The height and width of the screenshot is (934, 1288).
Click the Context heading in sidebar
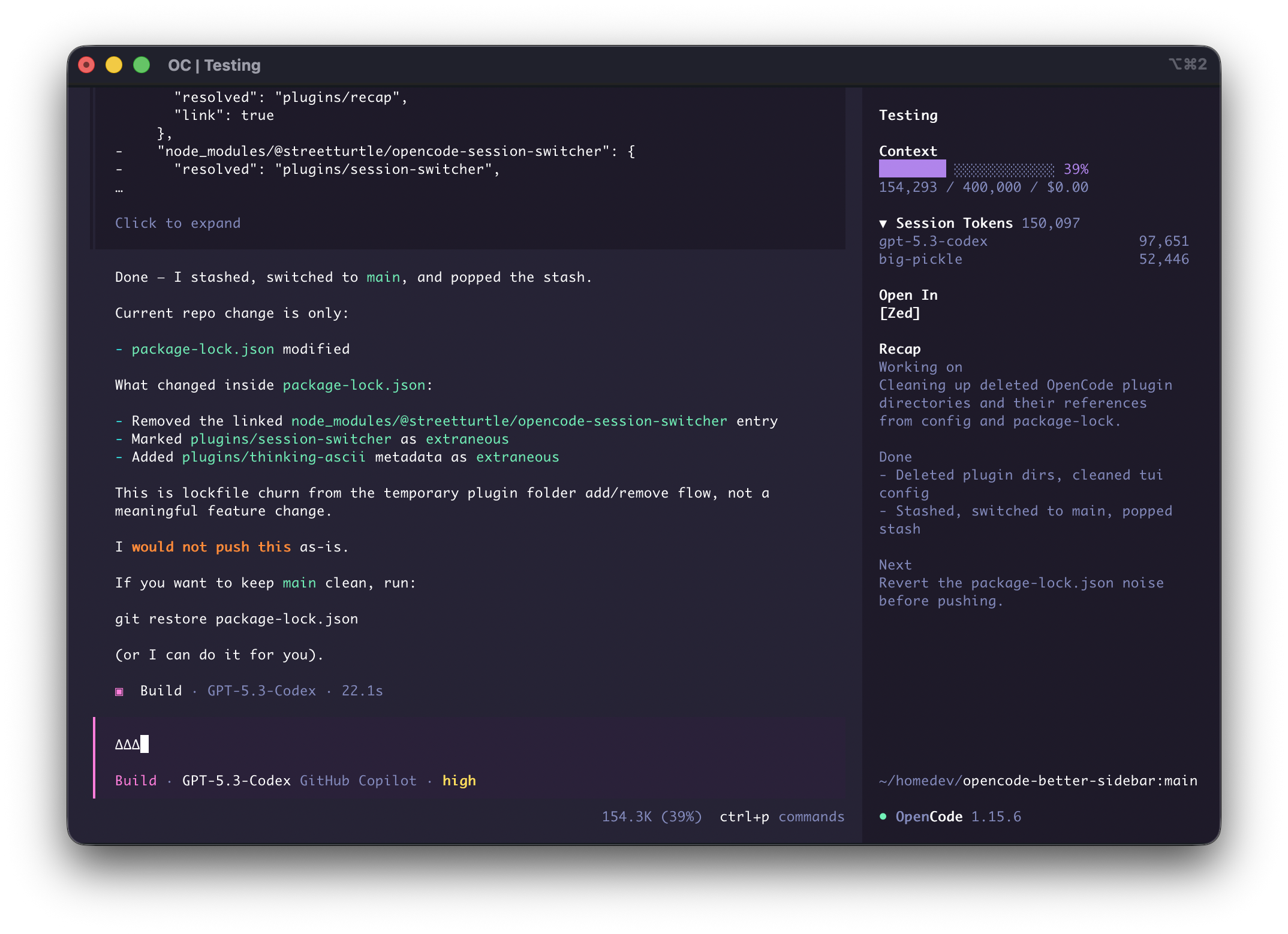coord(908,151)
